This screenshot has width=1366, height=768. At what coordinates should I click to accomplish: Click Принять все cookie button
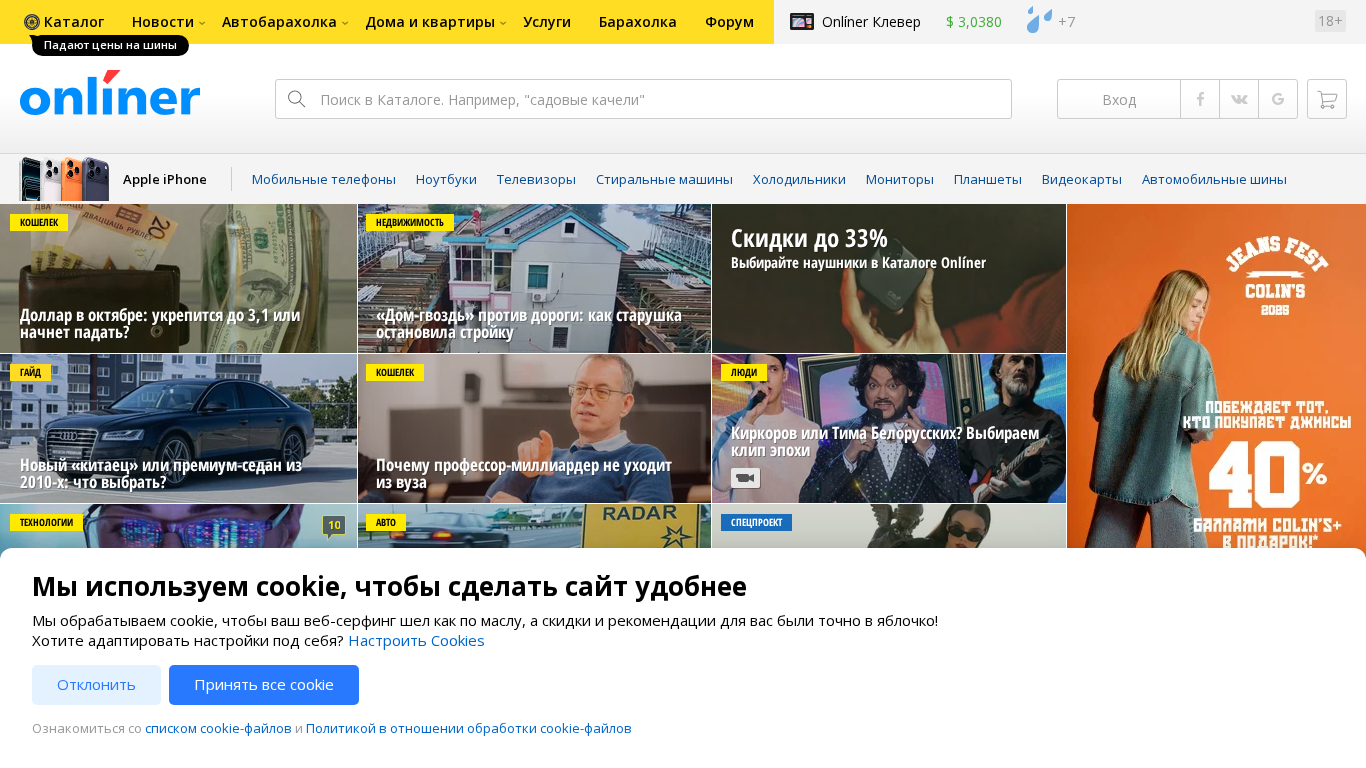pos(264,685)
